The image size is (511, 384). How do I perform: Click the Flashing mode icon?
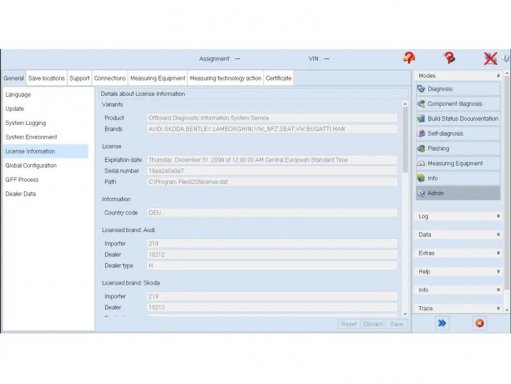421,148
